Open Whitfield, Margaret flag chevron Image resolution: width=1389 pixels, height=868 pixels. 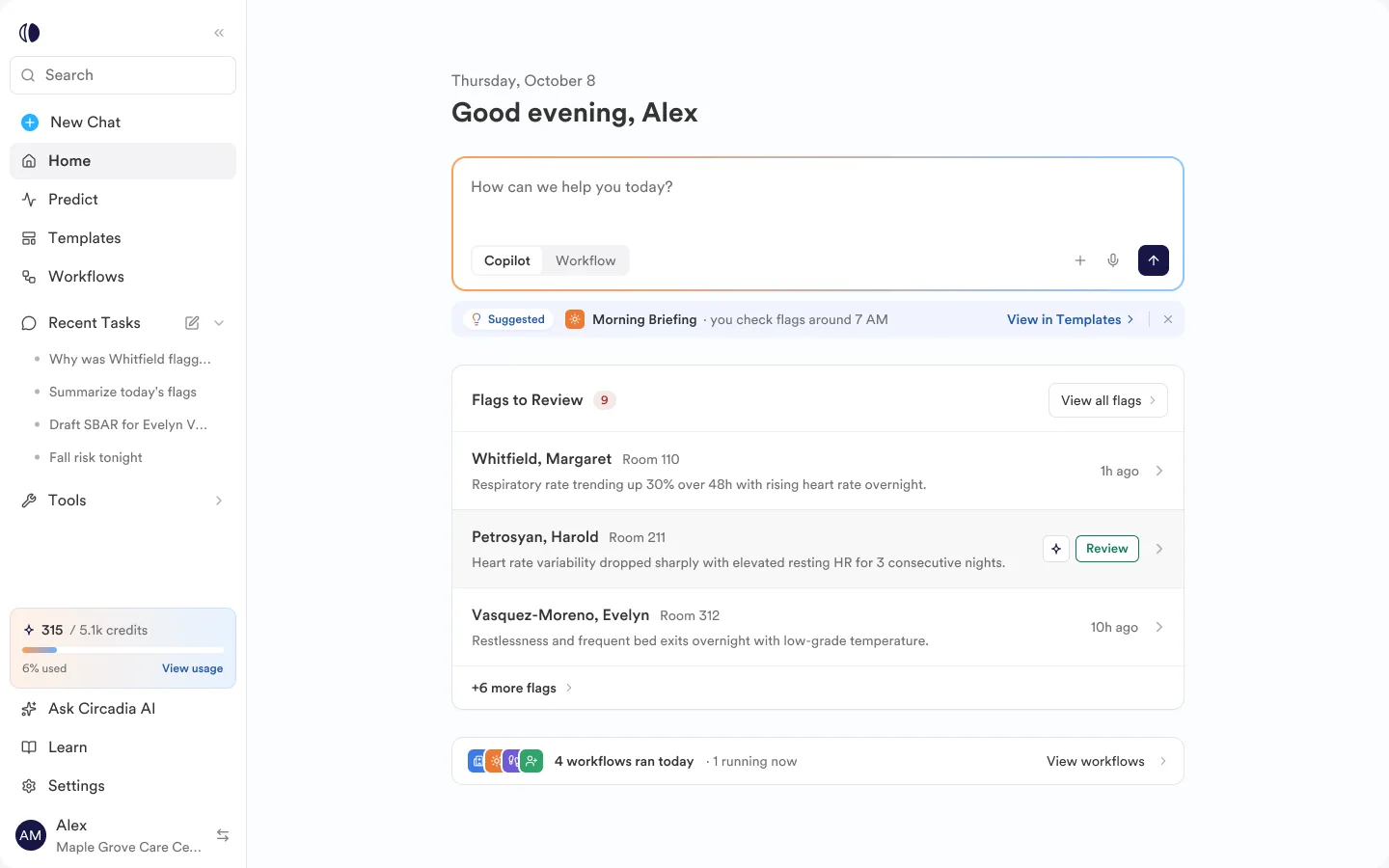coord(1159,471)
